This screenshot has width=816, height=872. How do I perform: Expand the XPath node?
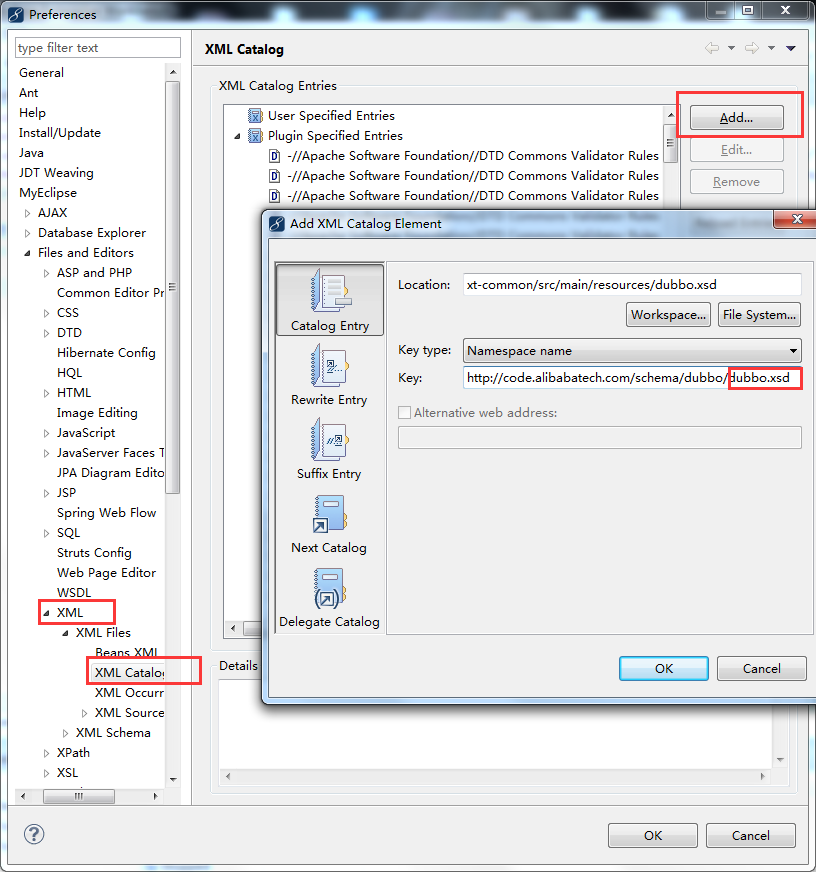47,753
